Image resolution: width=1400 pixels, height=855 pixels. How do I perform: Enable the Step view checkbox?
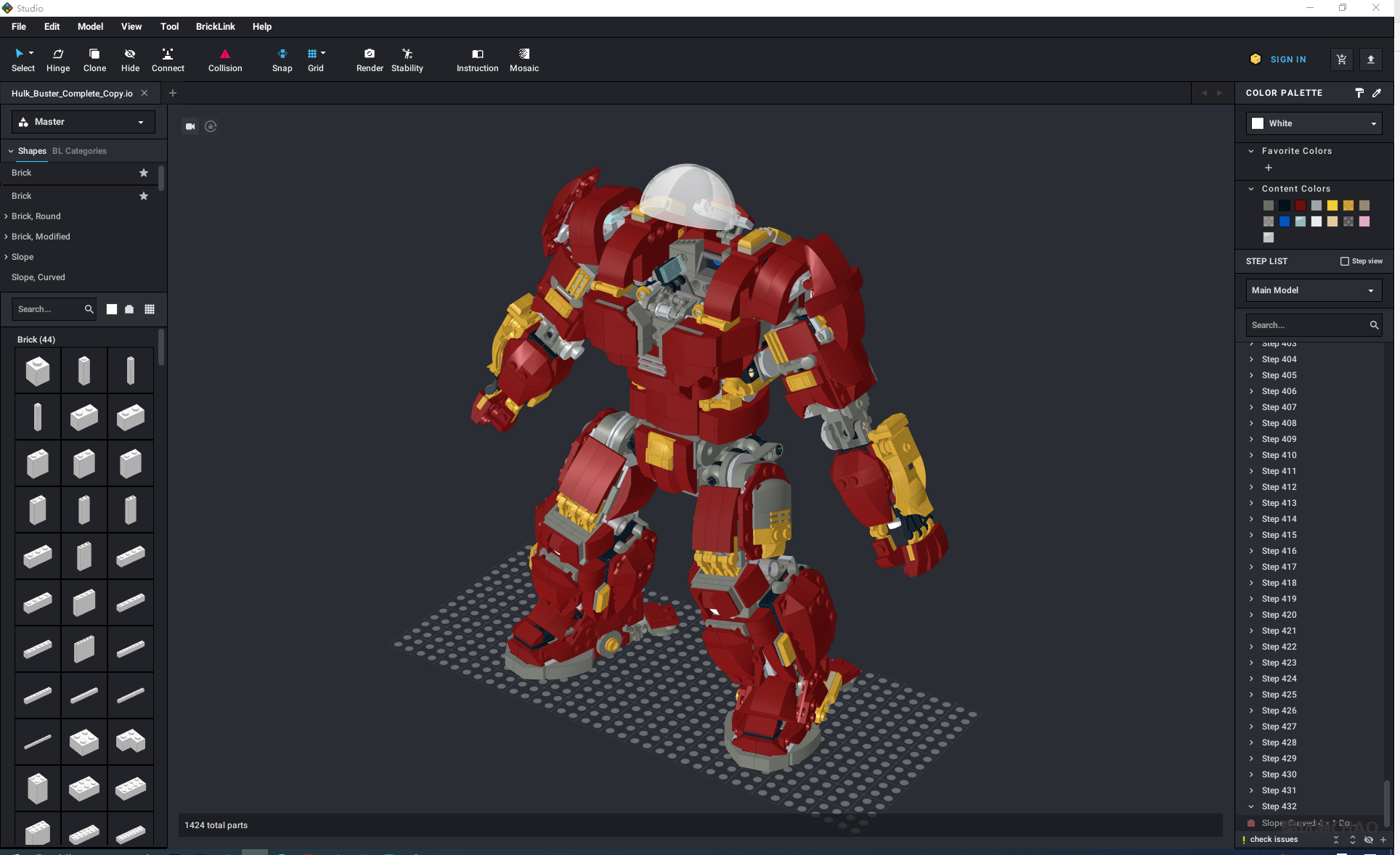click(x=1344, y=261)
